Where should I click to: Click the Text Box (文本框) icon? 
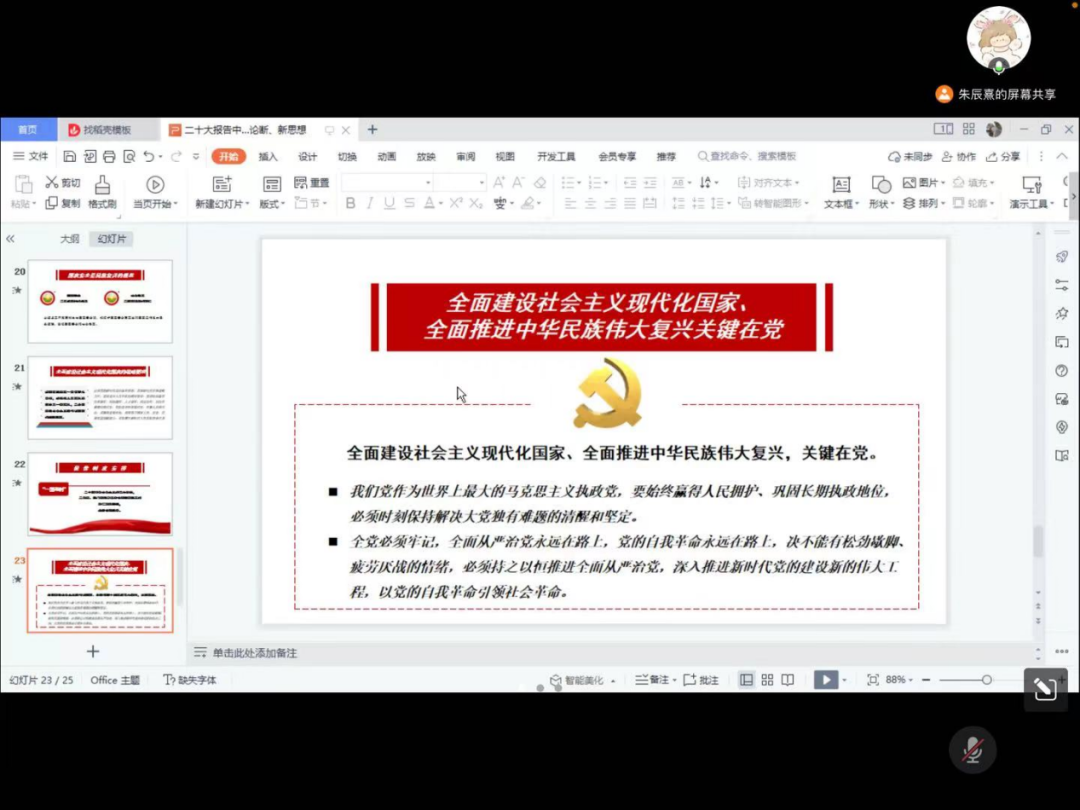point(841,184)
